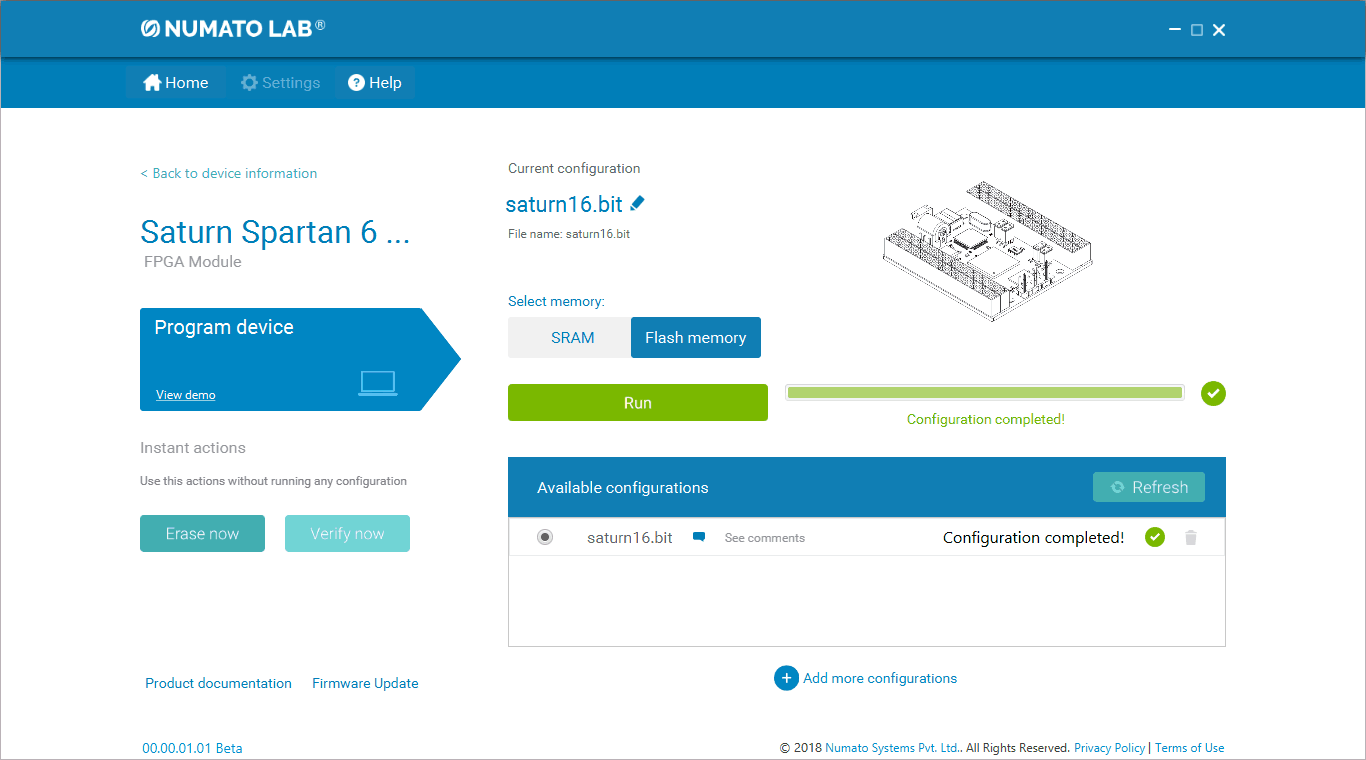This screenshot has height=760, width=1366.
Task: Click the FPGA board illustration
Action: pos(987,250)
